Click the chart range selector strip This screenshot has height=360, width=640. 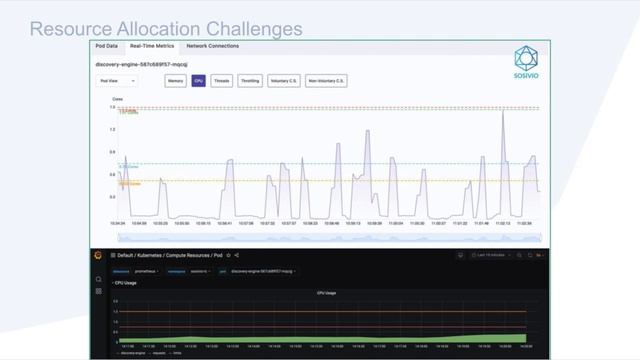pyautogui.click(x=330, y=238)
